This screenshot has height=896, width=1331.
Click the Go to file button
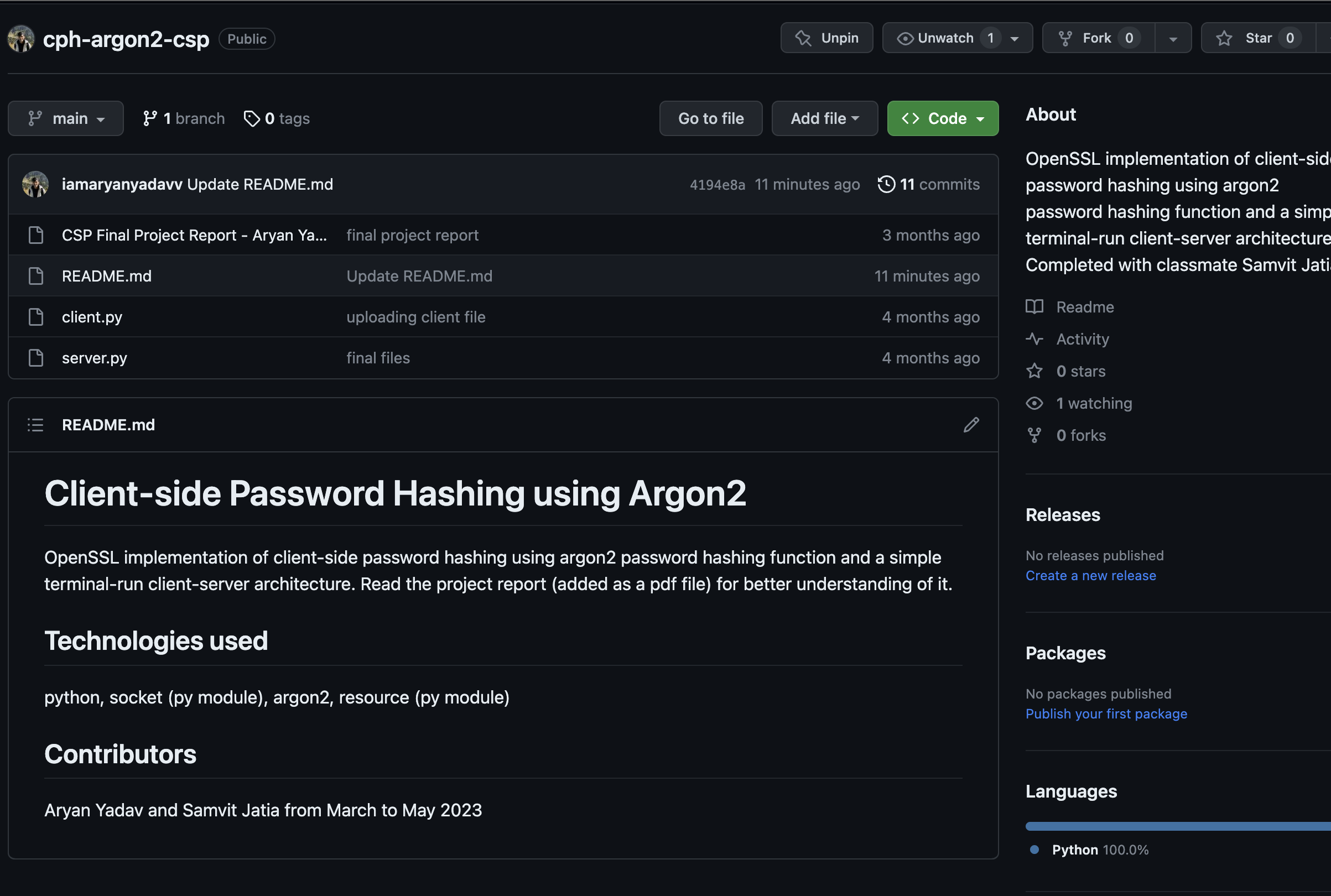710,118
